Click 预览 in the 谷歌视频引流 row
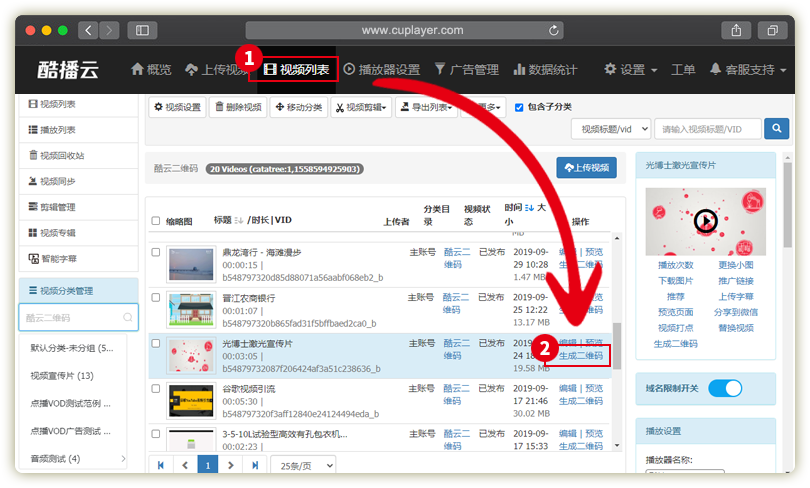The height and width of the screenshot is (488, 810). [x=594, y=388]
